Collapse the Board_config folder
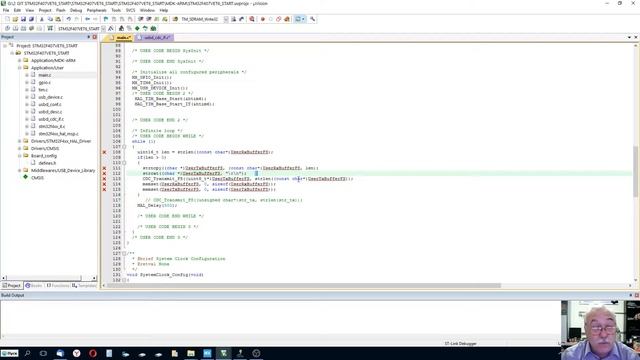 (20, 156)
